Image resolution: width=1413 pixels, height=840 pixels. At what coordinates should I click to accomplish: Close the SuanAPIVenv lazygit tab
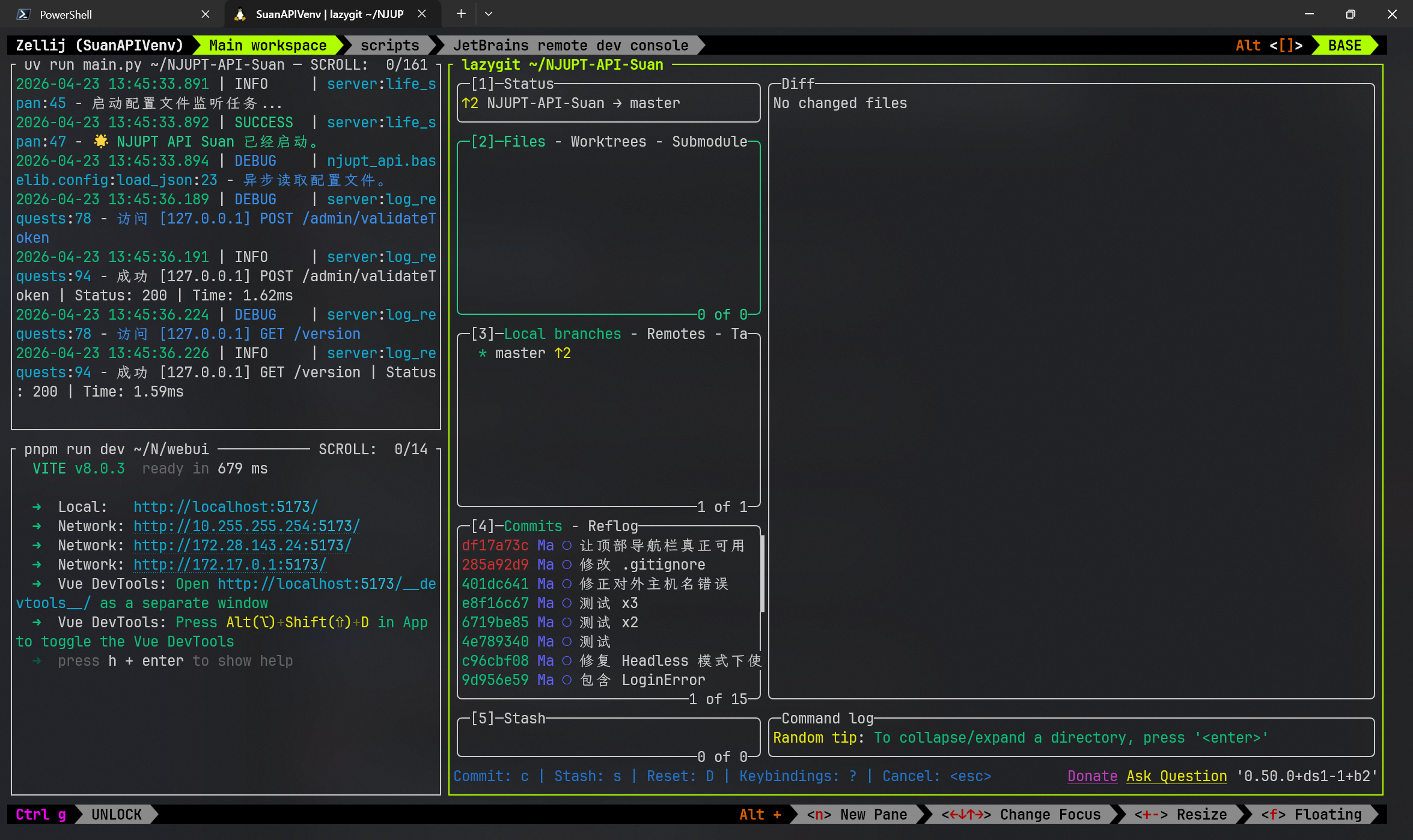(422, 14)
